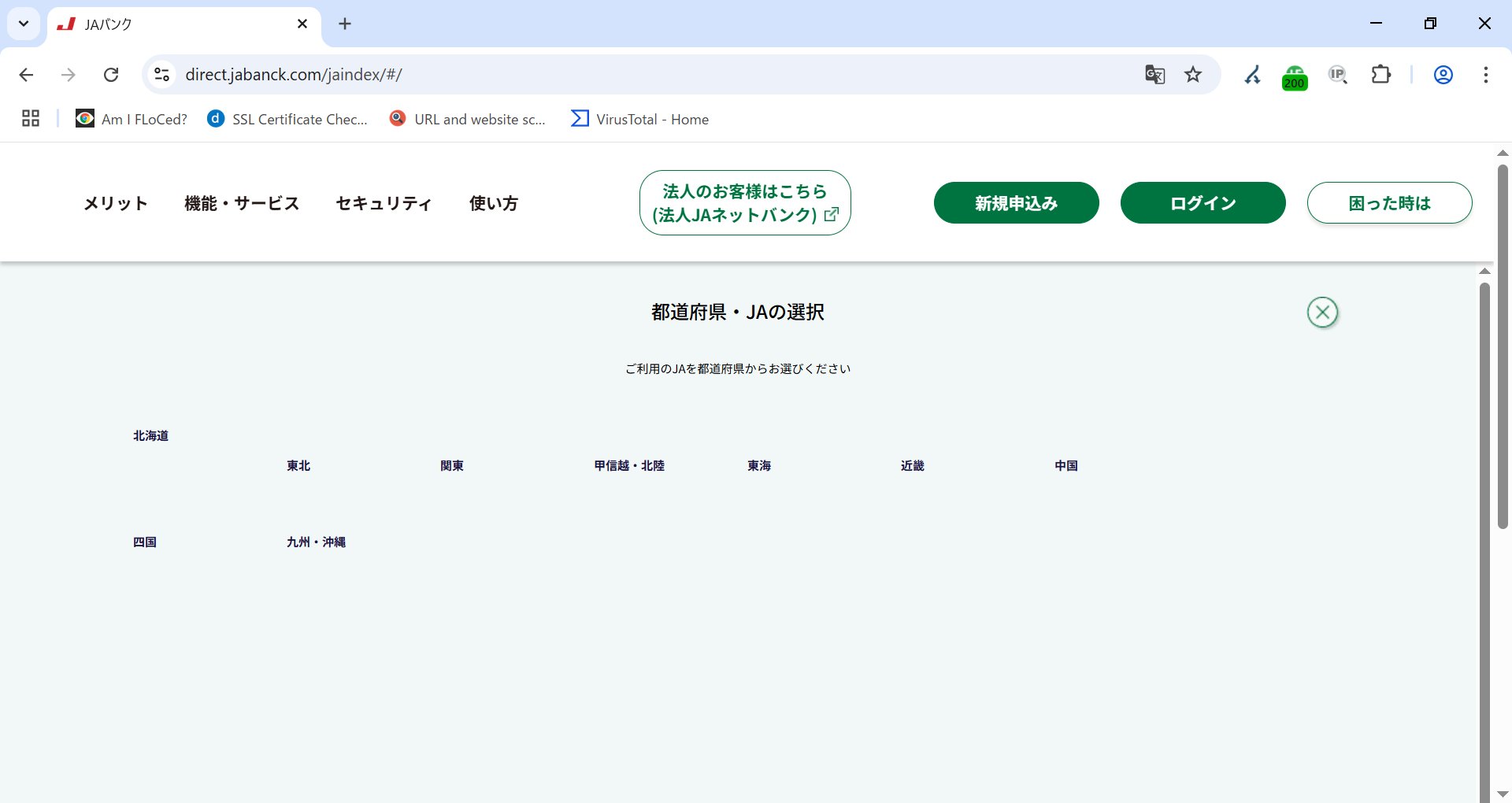Open a new browser tab
Image resolution: width=1512 pixels, height=803 pixels.
click(x=345, y=24)
